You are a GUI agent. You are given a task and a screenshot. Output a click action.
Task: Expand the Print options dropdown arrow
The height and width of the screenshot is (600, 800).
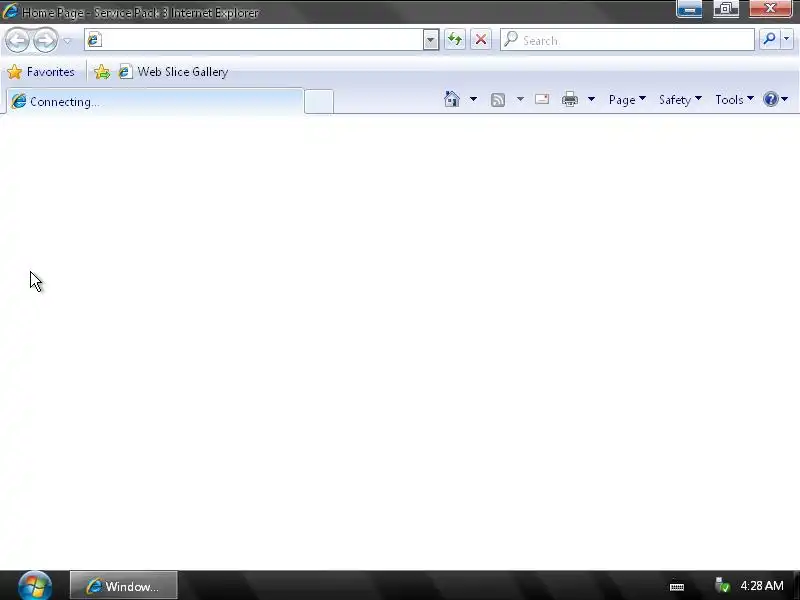[591, 99]
